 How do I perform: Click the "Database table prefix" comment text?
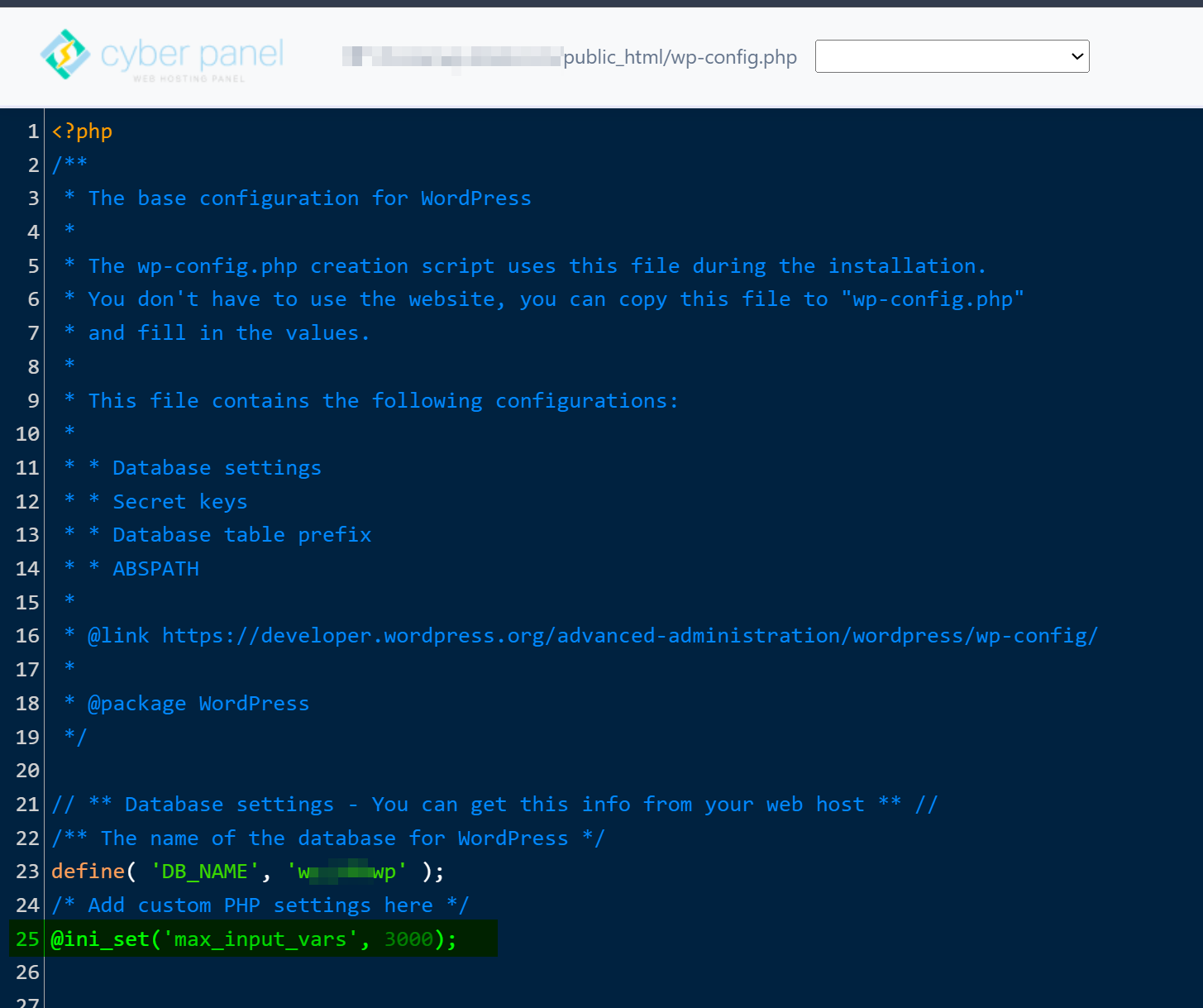(241, 535)
